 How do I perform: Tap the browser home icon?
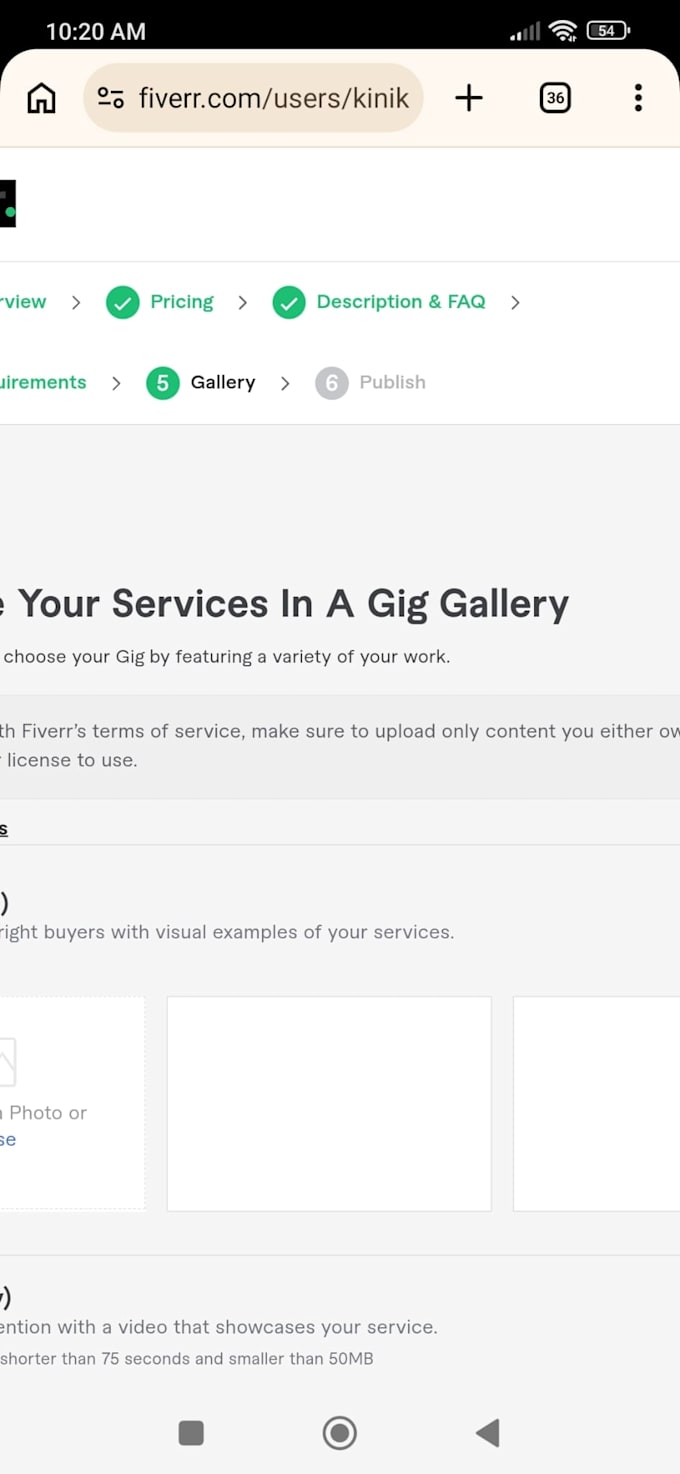click(41, 98)
